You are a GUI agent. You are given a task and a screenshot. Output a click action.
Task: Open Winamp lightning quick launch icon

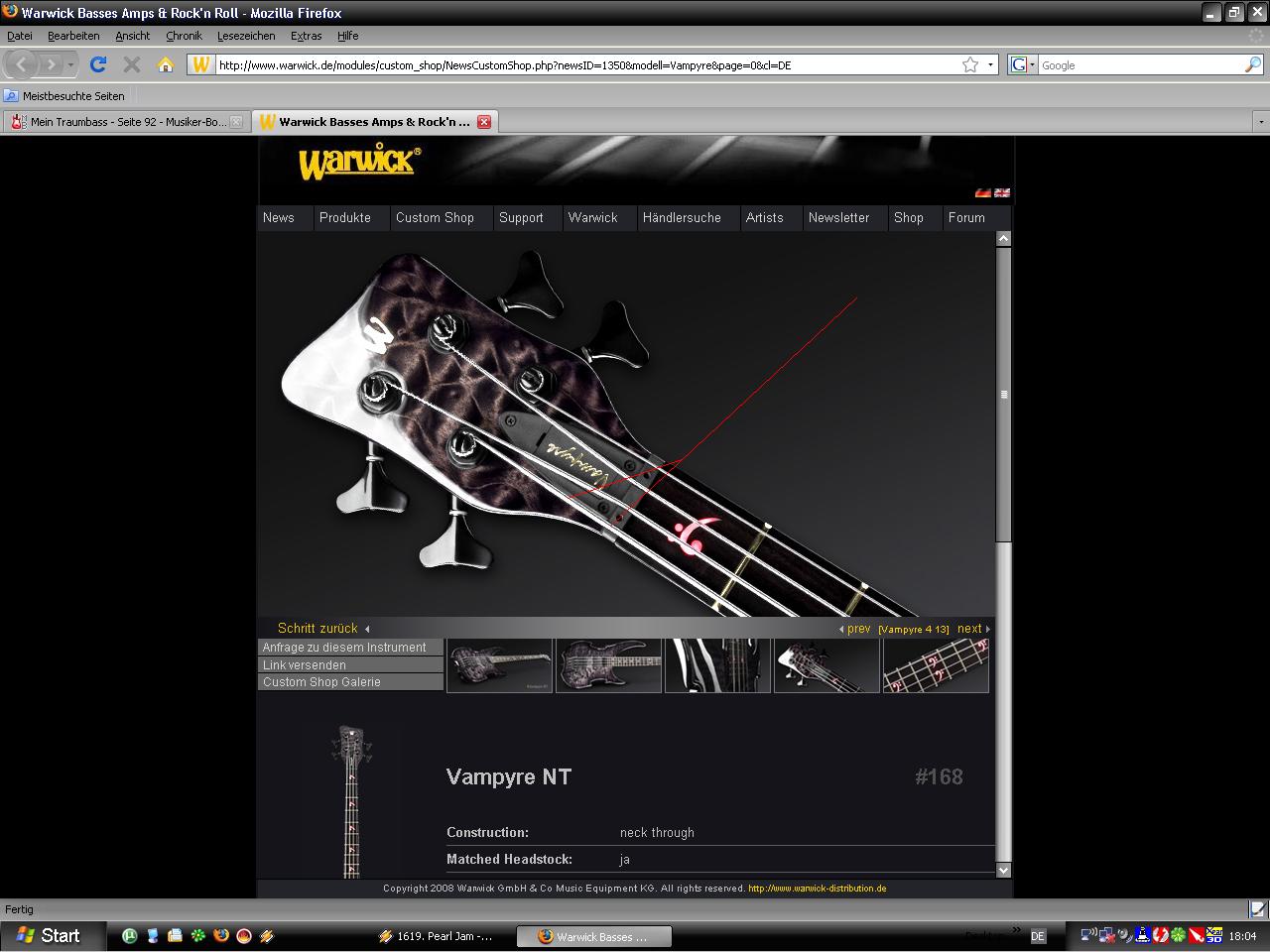[266, 935]
